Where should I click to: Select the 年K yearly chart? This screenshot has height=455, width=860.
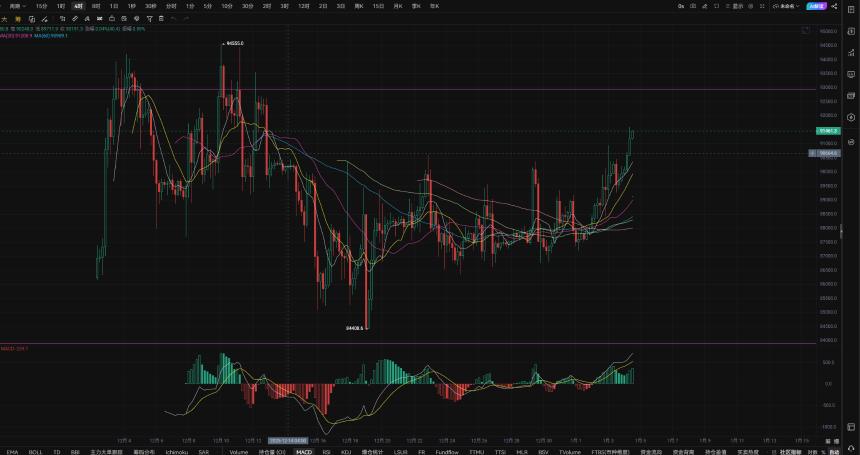pyautogui.click(x=434, y=6)
